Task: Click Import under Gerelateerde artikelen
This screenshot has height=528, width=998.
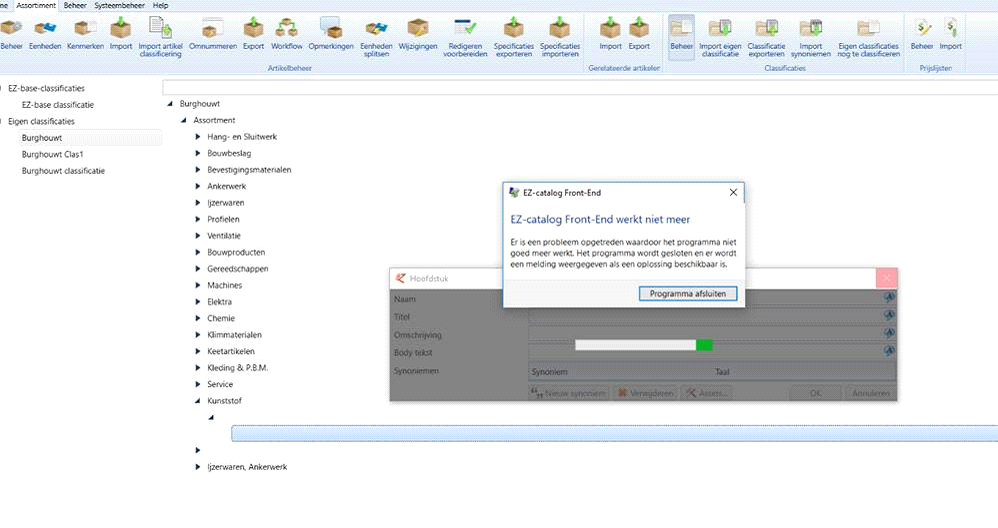Action: (610, 35)
